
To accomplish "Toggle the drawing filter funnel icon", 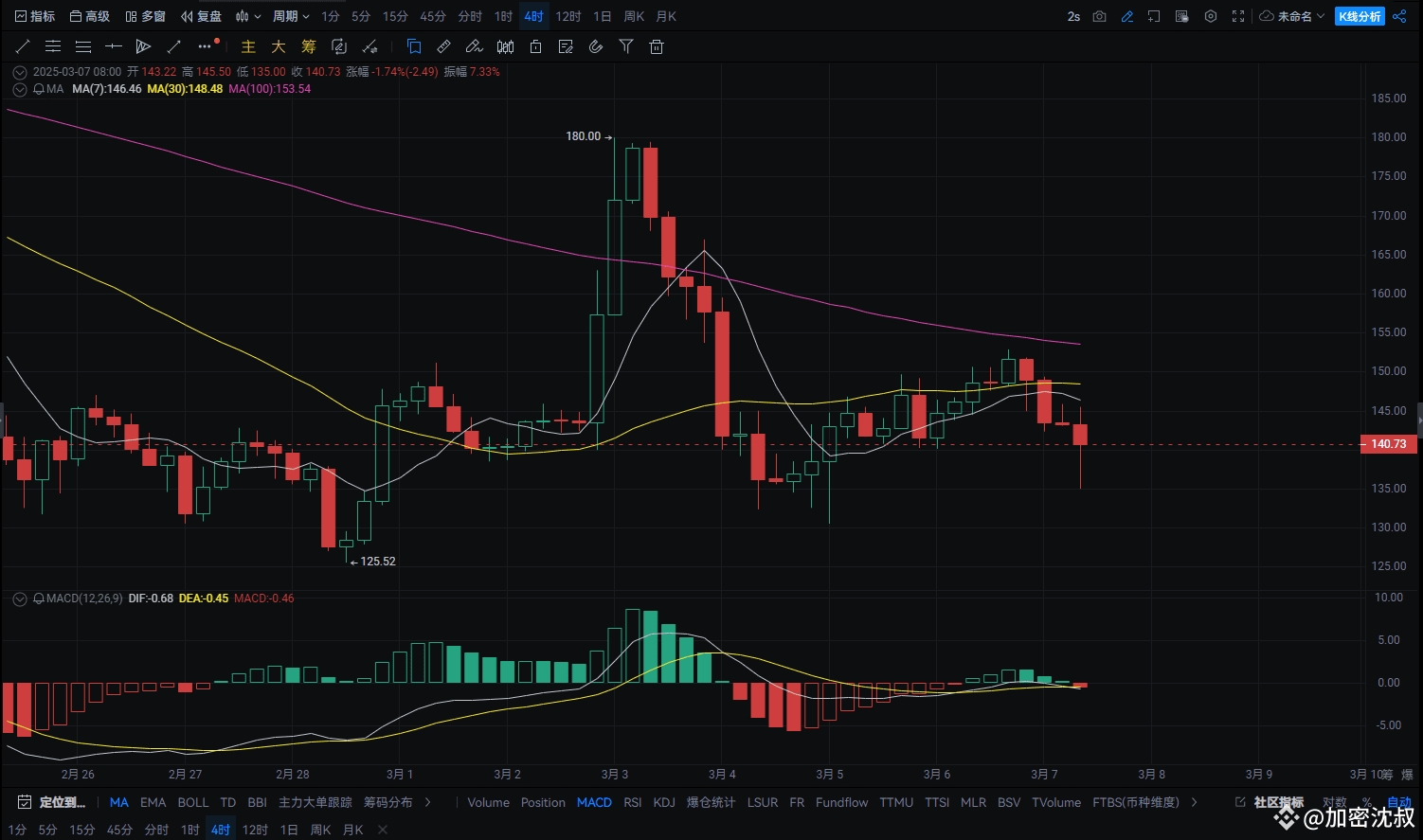I will click(x=626, y=46).
